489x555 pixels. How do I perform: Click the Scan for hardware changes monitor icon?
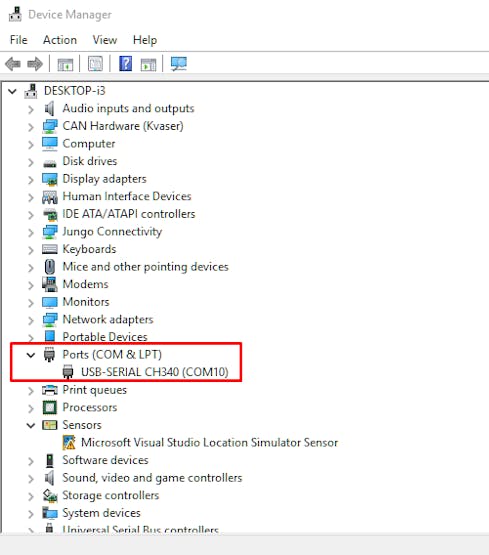[179, 64]
